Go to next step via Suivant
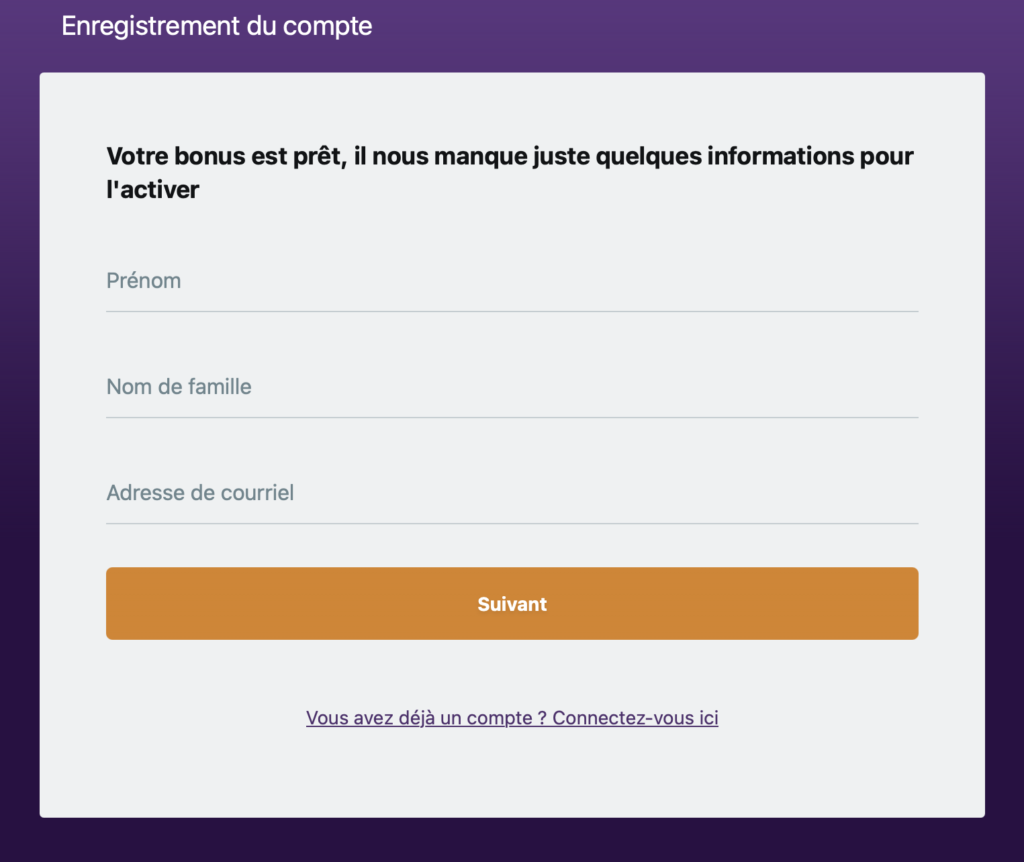 coord(512,603)
